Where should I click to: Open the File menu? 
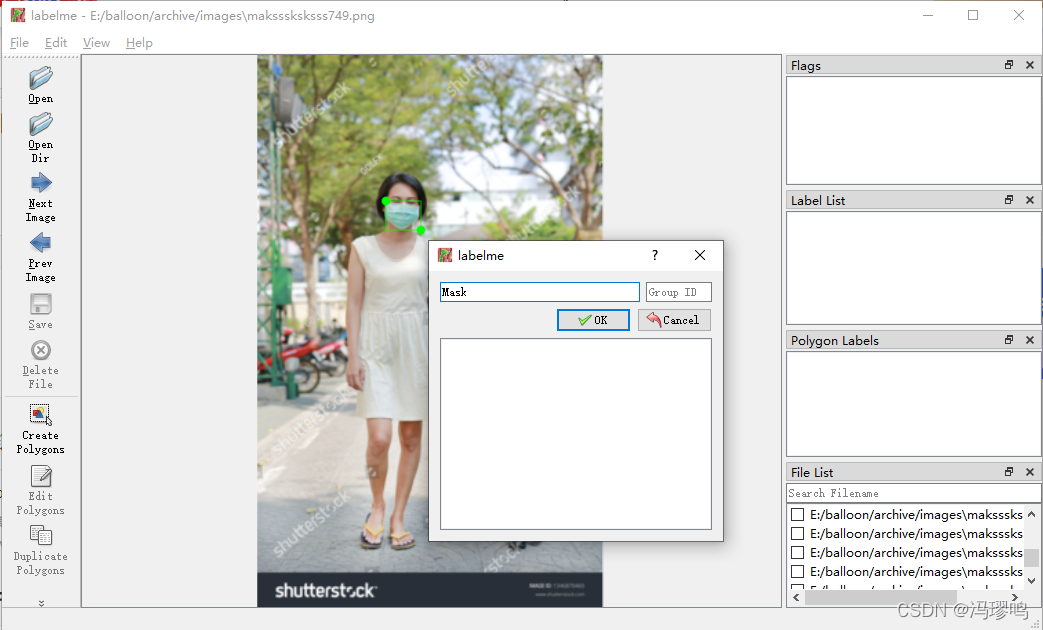click(19, 43)
